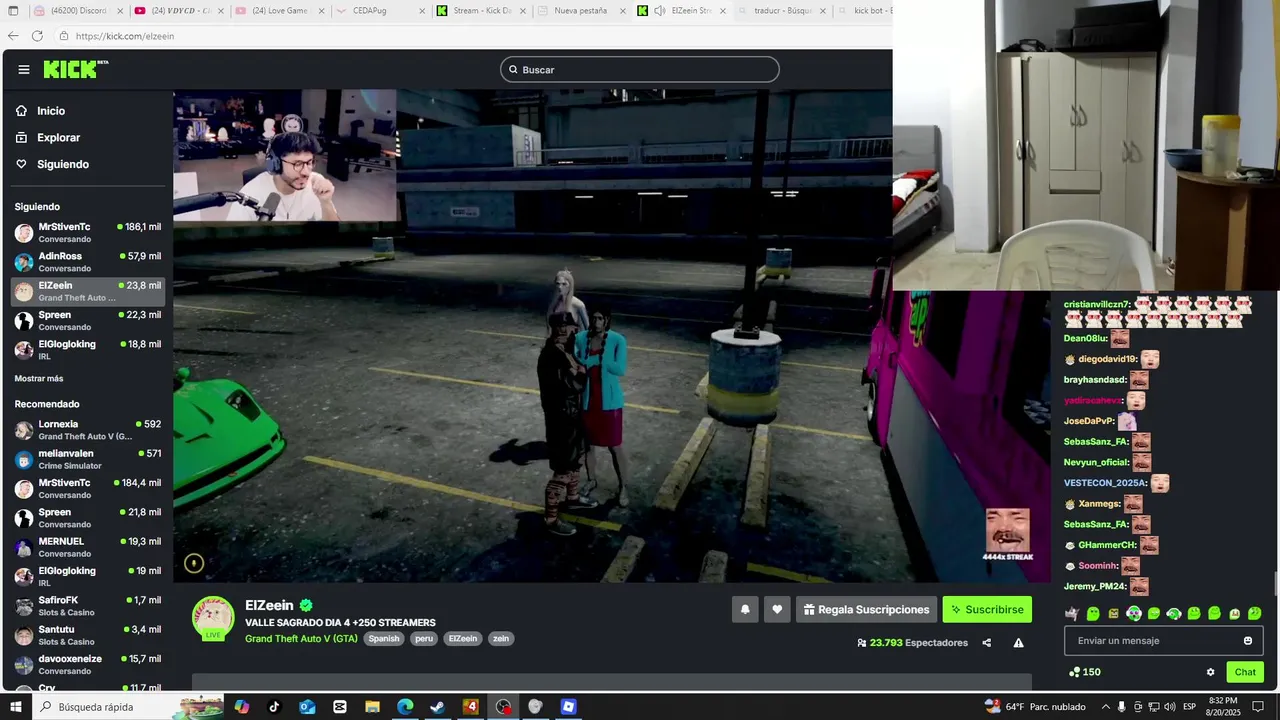Click the kick.com/elzeein address bar

tap(470, 36)
